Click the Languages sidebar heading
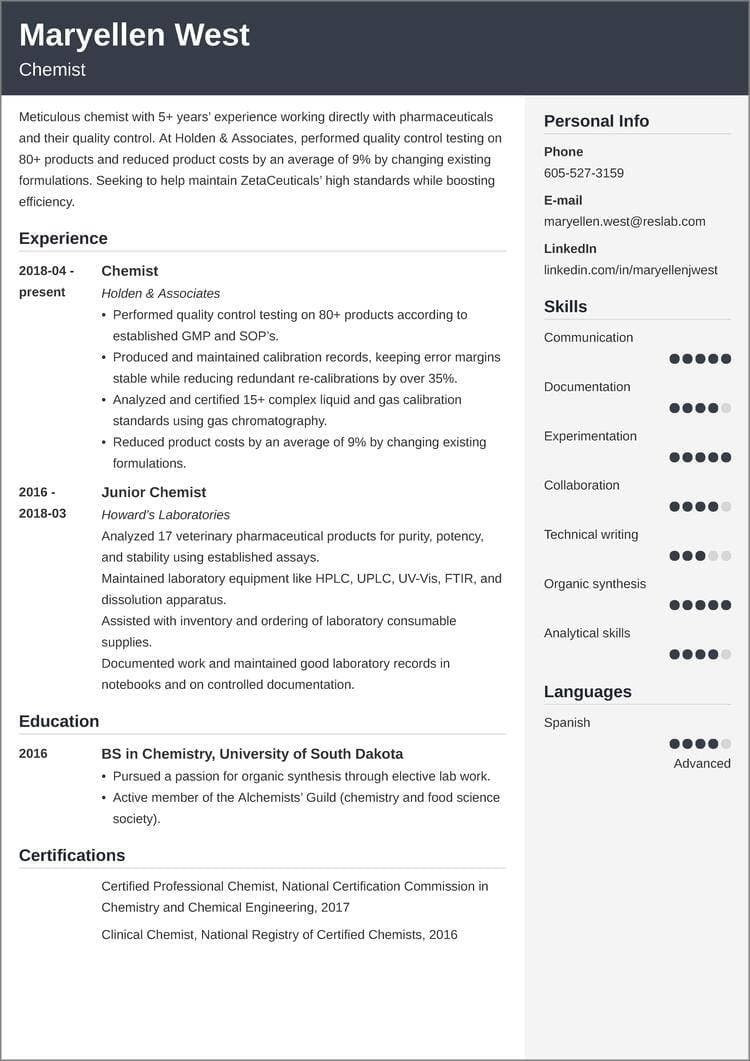Image resolution: width=750 pixels, height=1061 pixels. [x=587, y=691]
